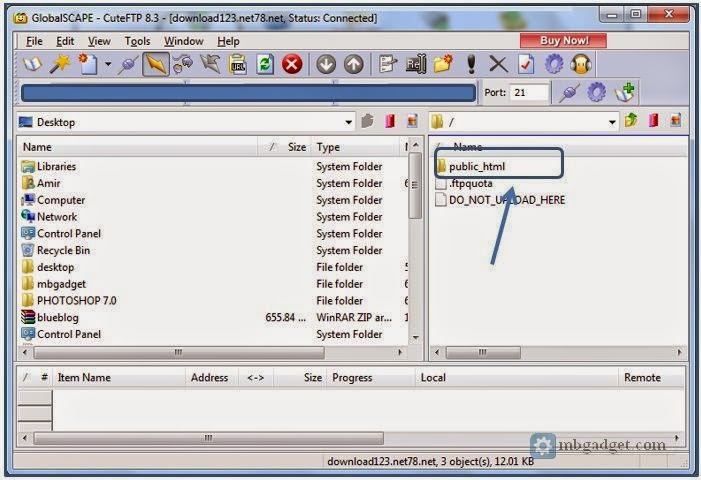
Task: Click the Reconnect icon next to Disconnect
Action: pos(183,64)
